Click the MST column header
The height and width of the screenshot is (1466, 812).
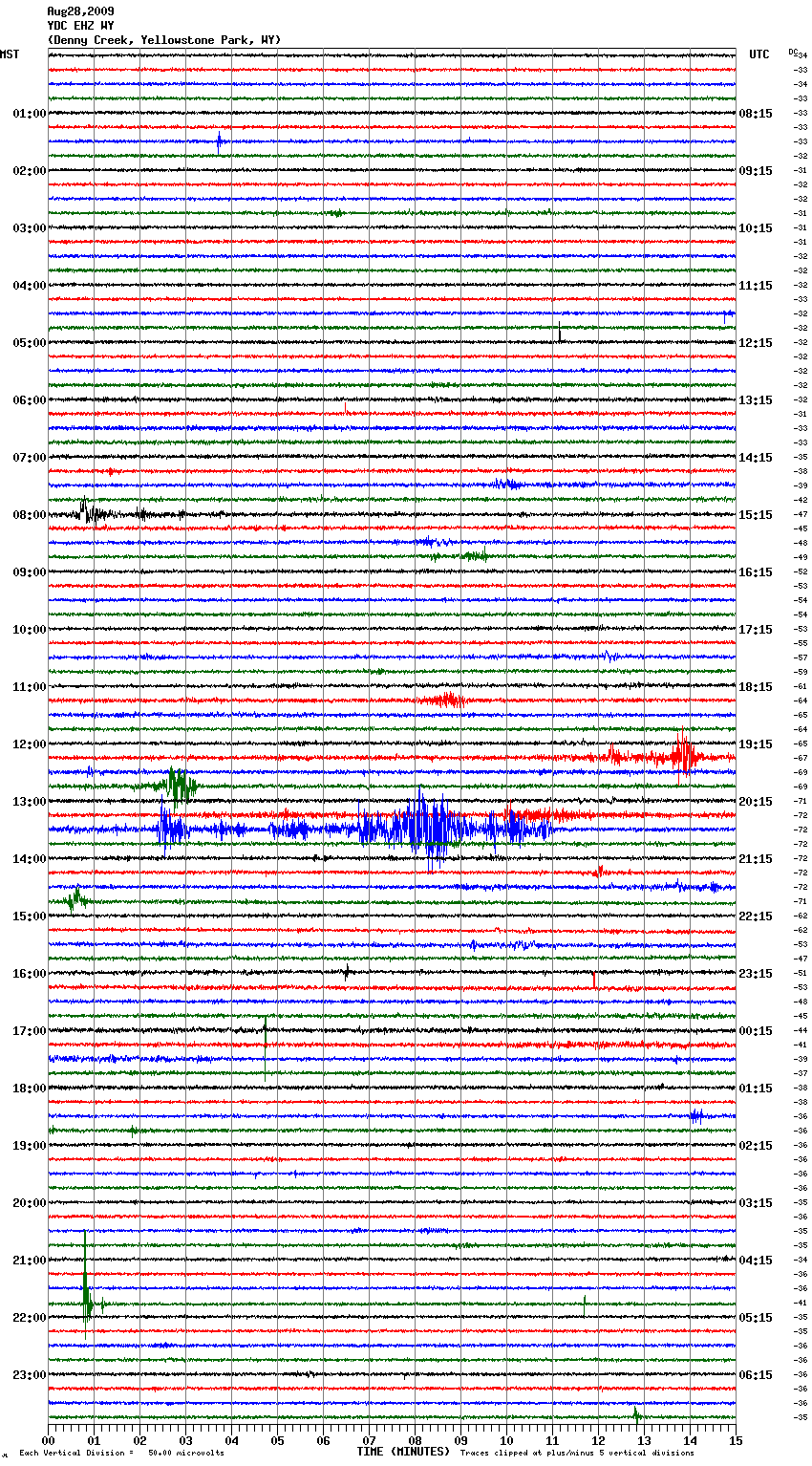pos(10,54)
